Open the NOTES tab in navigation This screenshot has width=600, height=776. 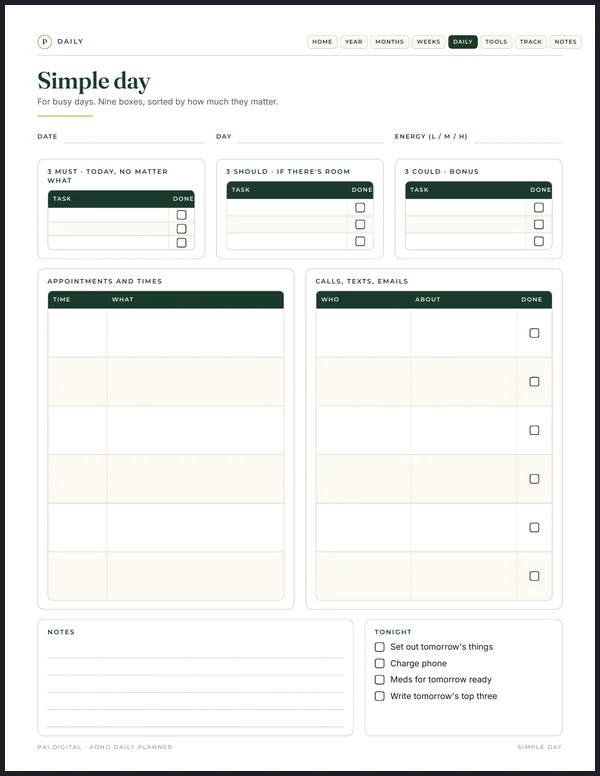coord(565,42)
